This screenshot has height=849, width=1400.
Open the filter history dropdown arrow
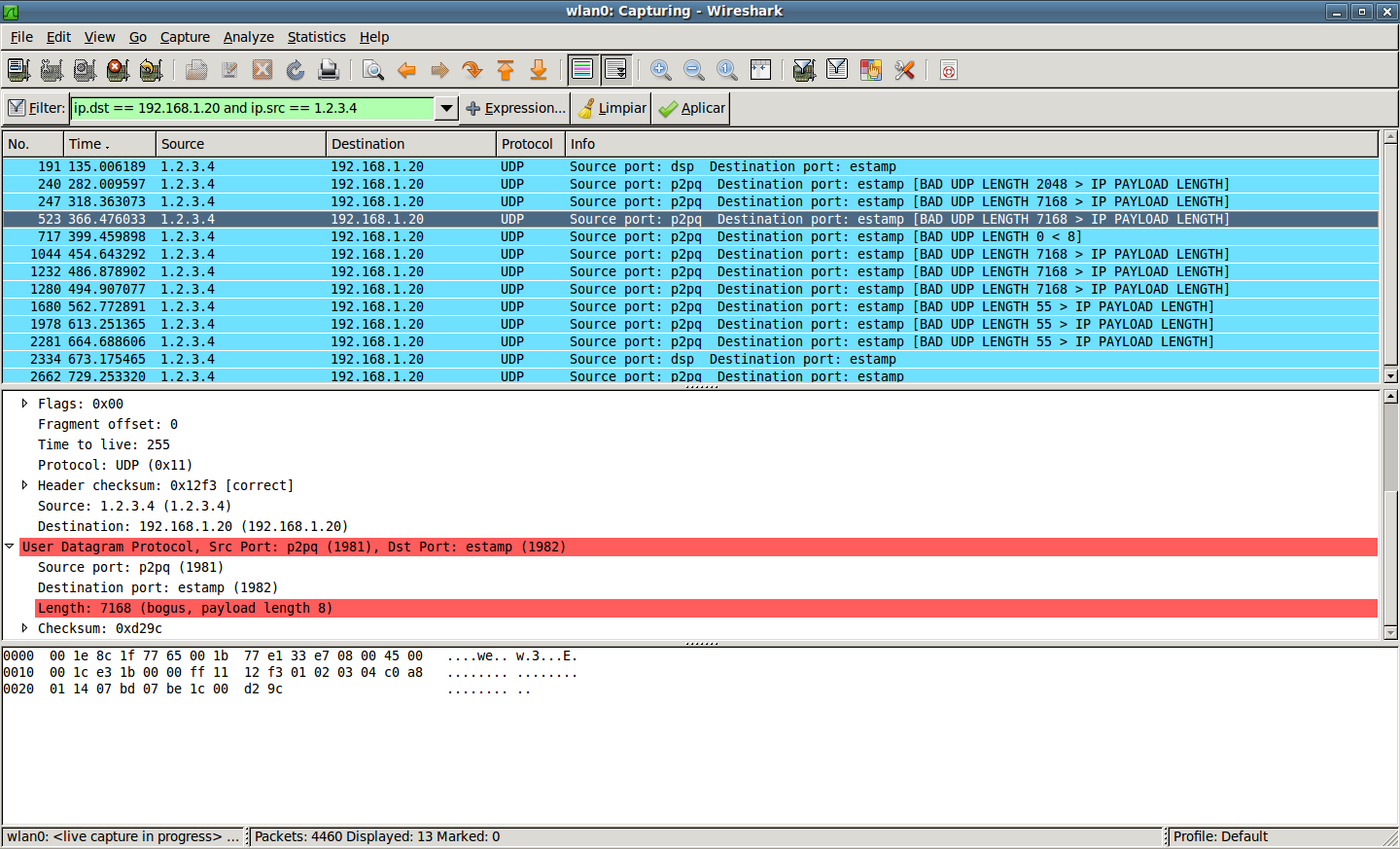point(446,108)
